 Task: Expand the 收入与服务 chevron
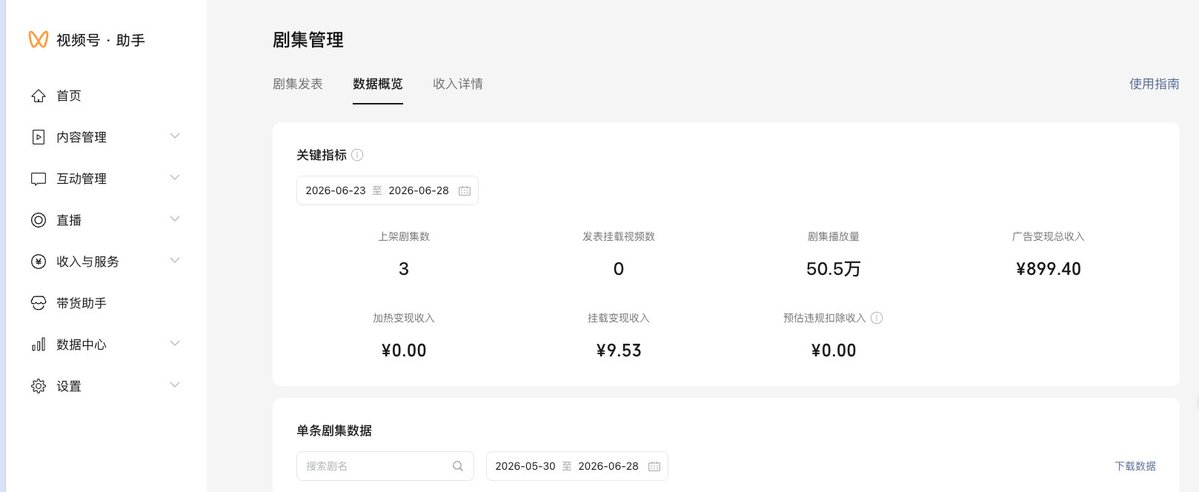[x=174, y=260]
